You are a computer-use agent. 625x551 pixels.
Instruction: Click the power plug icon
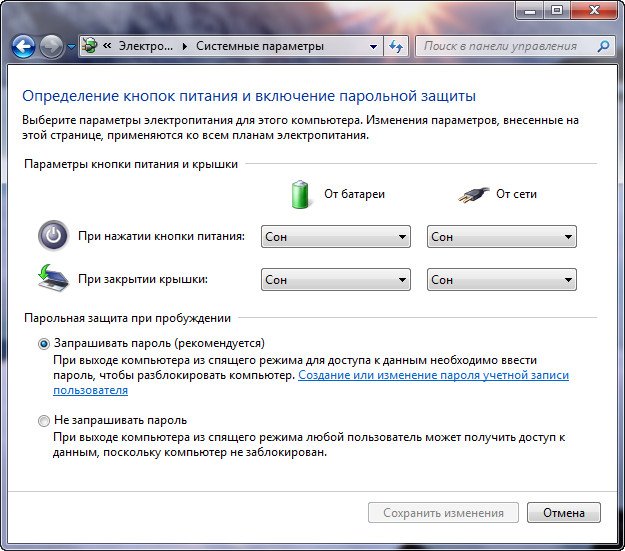point(473,195)
